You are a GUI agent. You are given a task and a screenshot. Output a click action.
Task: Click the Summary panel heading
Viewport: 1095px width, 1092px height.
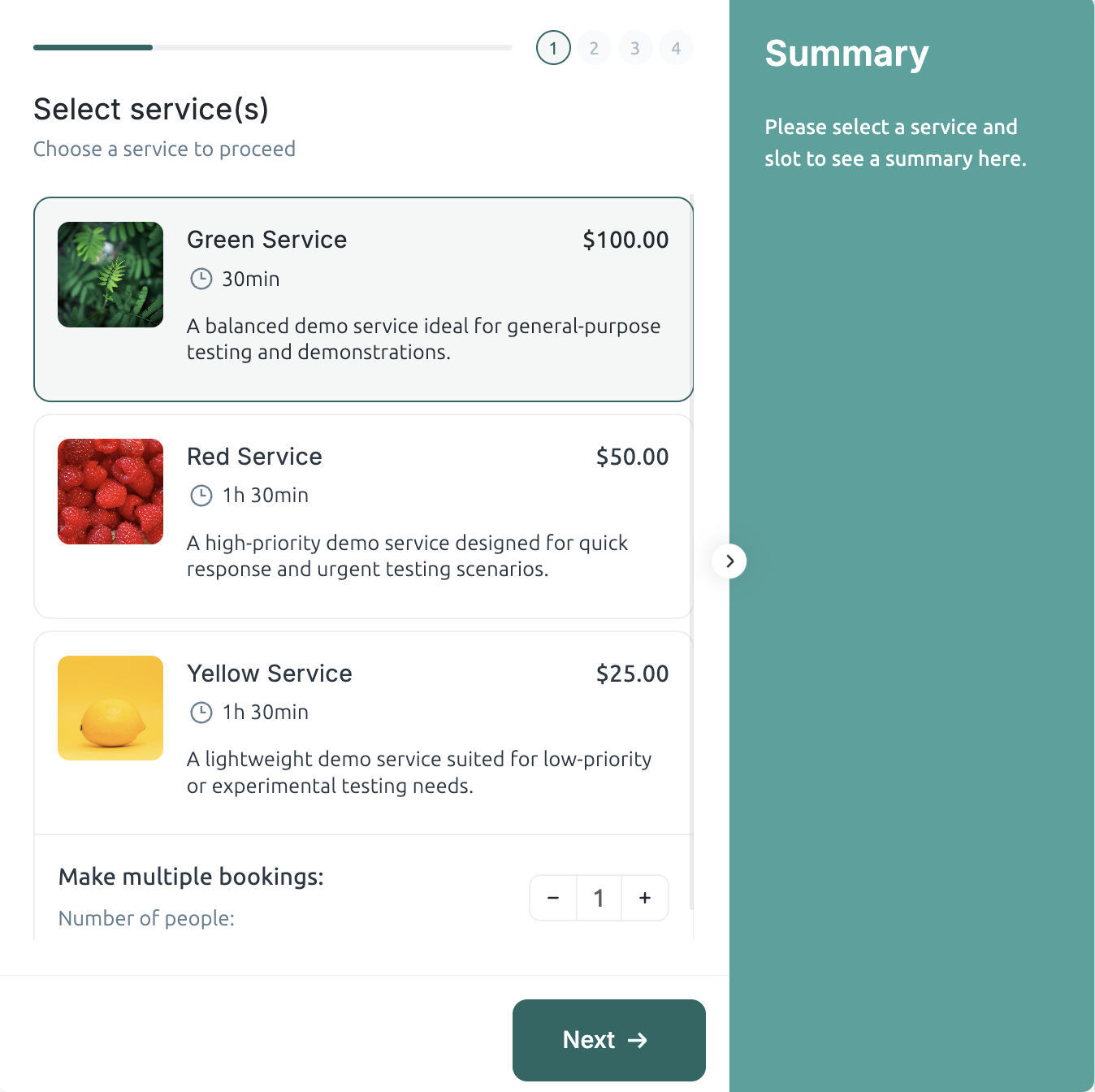click(846, 54)
